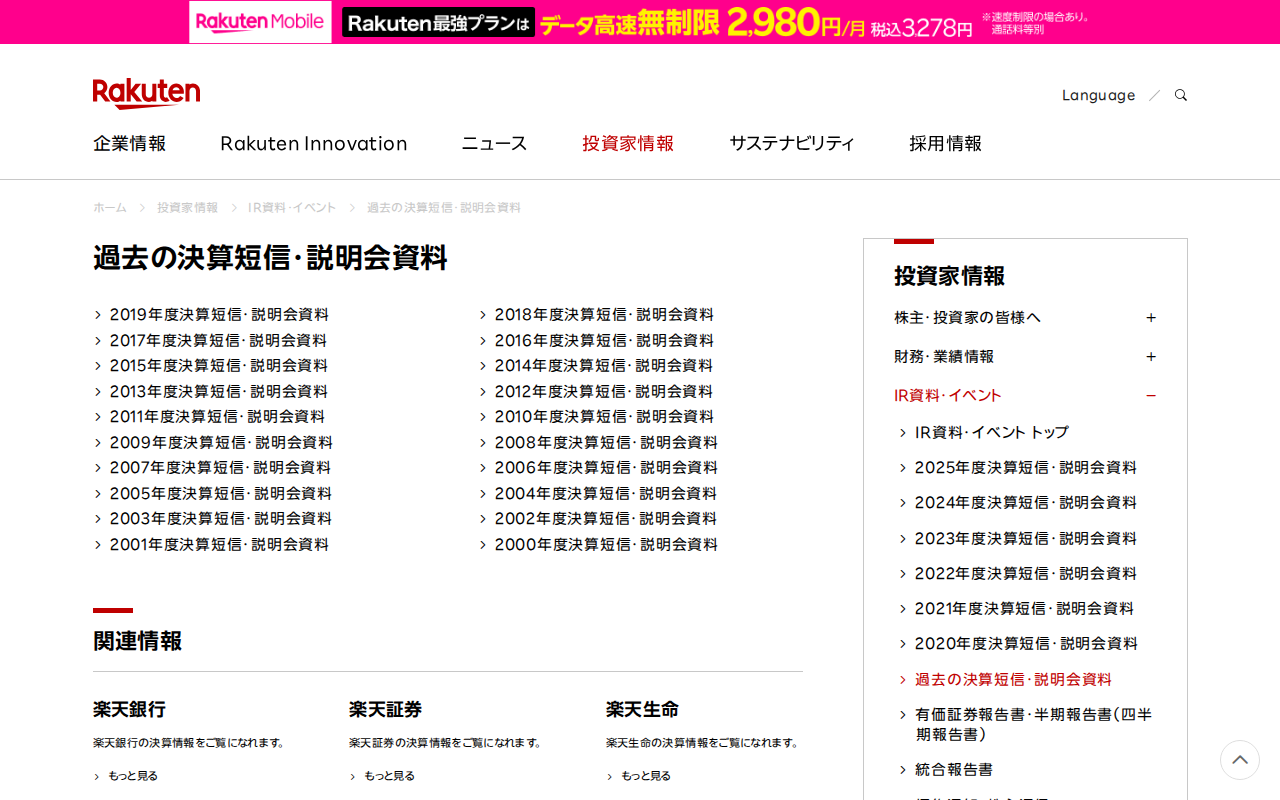1280x800 pixels.
Task: Open 2018年度決算短信・説明会資料
Action: [604, 315]
